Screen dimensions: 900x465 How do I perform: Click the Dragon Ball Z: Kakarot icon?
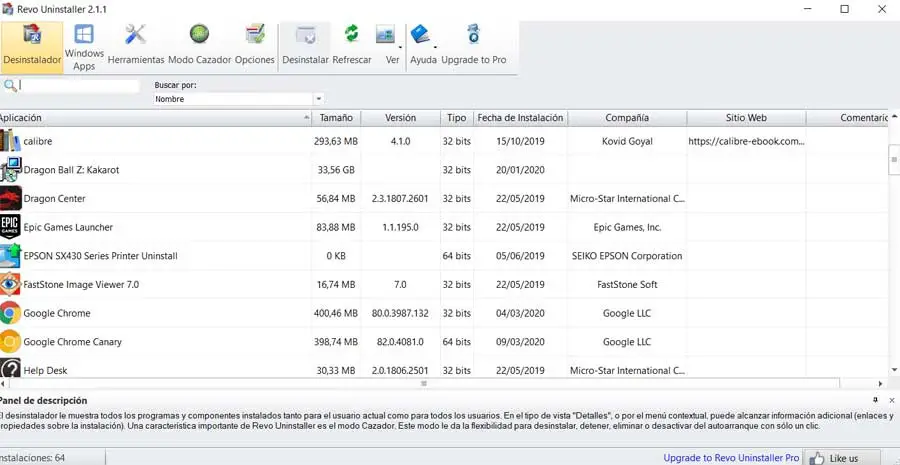[10, 170]
